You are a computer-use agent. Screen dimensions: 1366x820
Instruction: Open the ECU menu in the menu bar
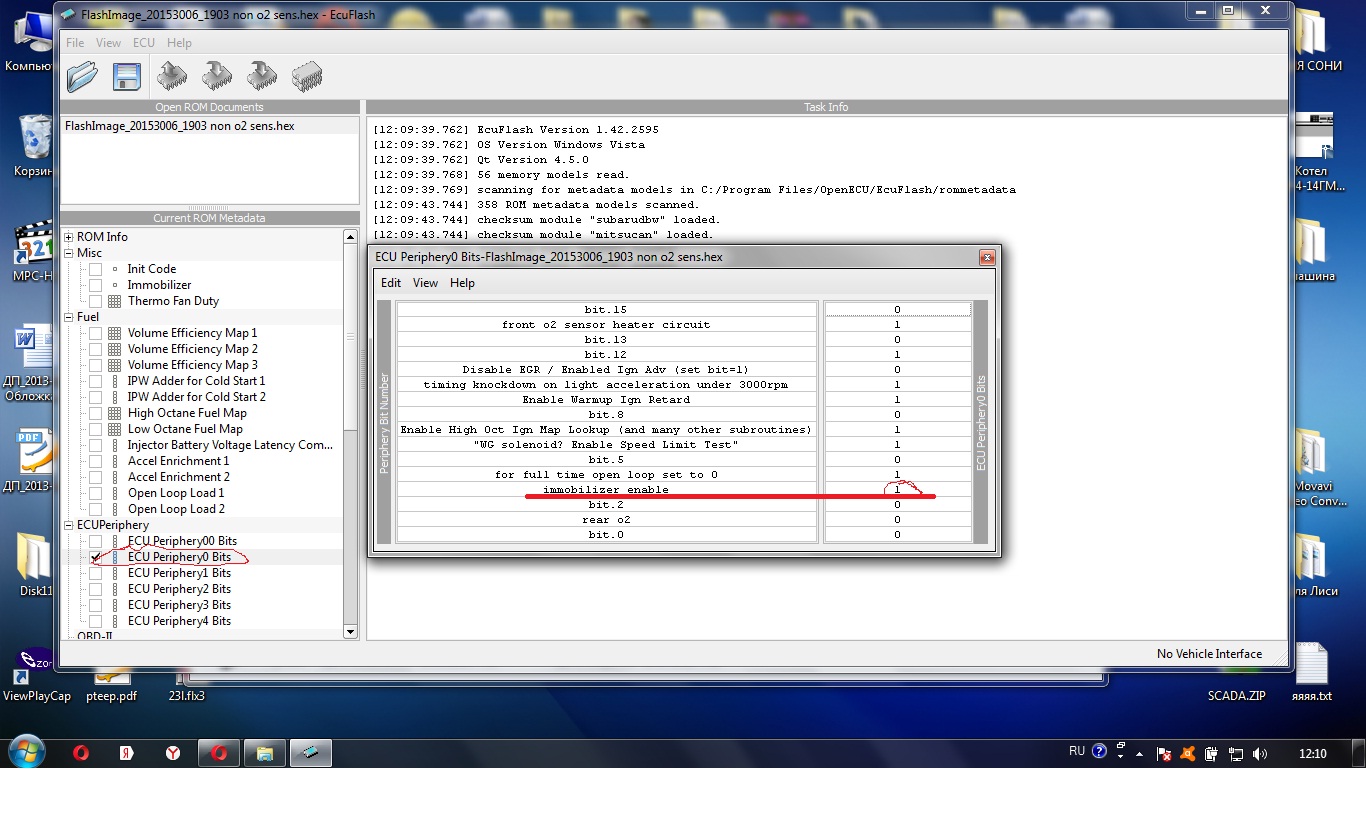[143, 43]
